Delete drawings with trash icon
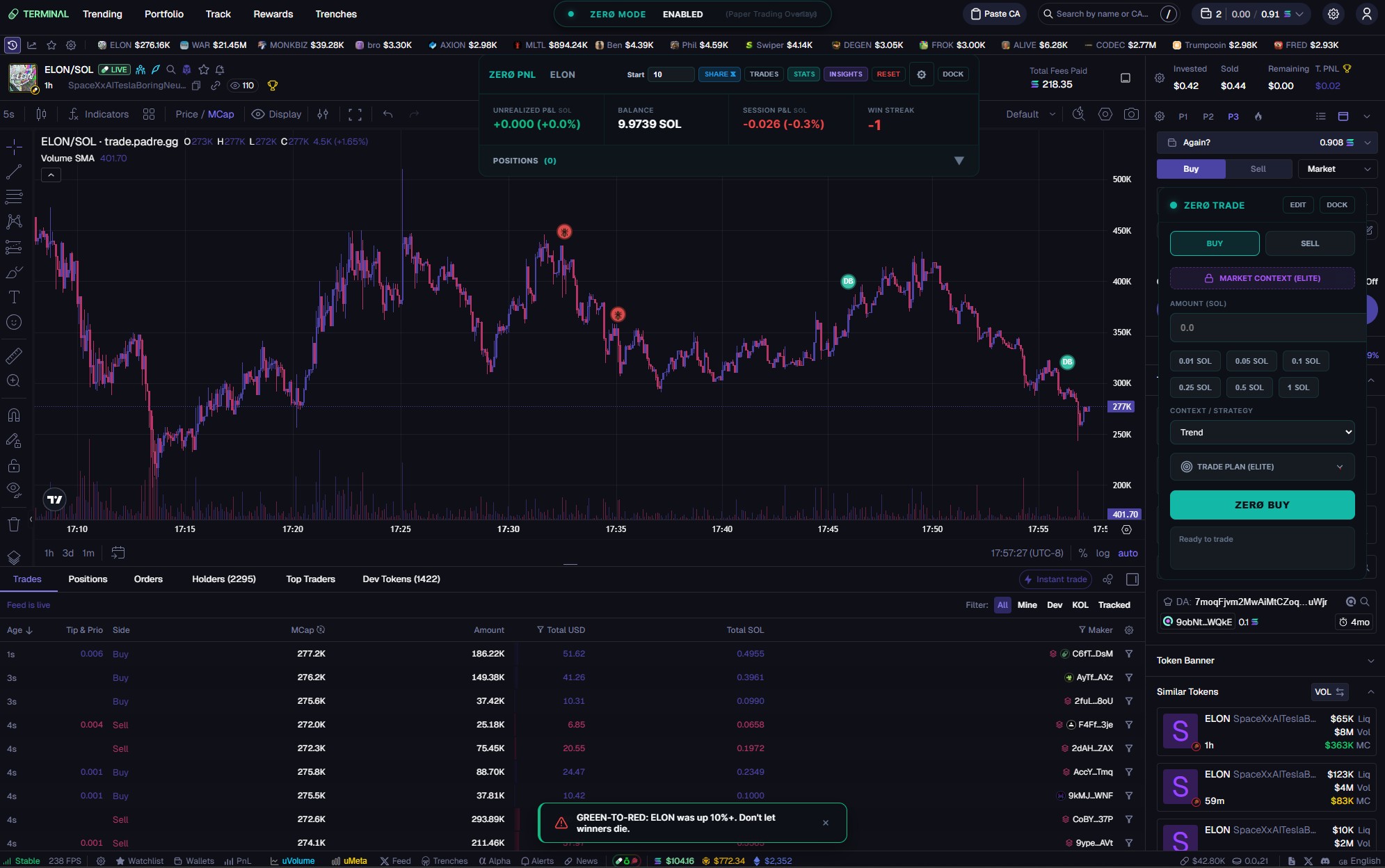The width and height of the screenshot is (1385, 868). (x=14, y=524)
